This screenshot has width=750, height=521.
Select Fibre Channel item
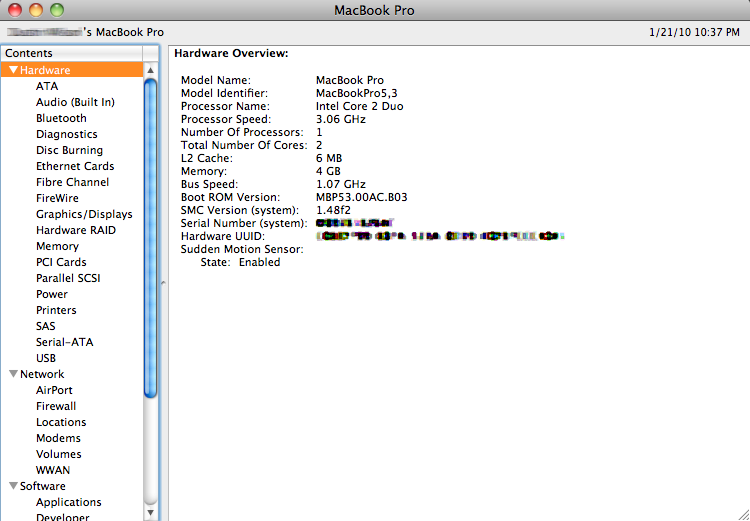(x=72, y=182)
